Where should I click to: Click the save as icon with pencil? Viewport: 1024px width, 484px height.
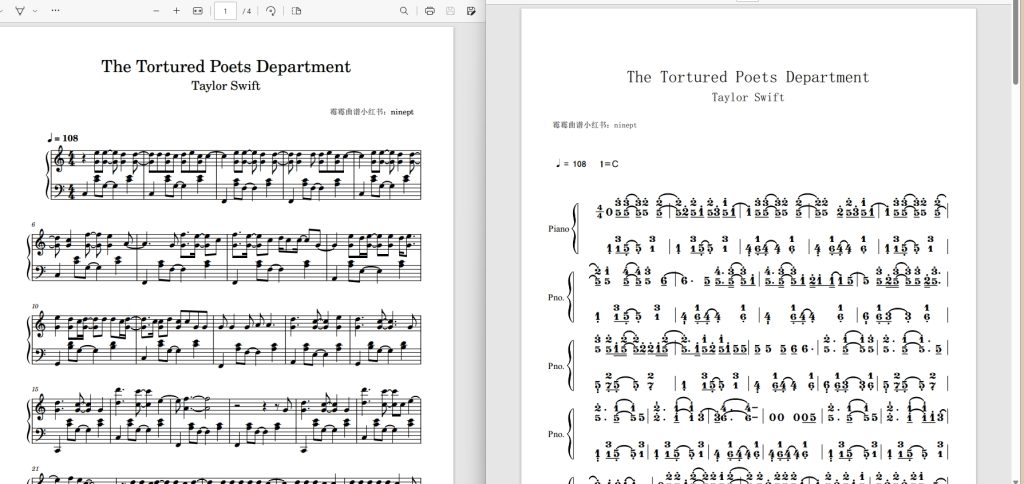pyautogui.click(x=470, y=10)
